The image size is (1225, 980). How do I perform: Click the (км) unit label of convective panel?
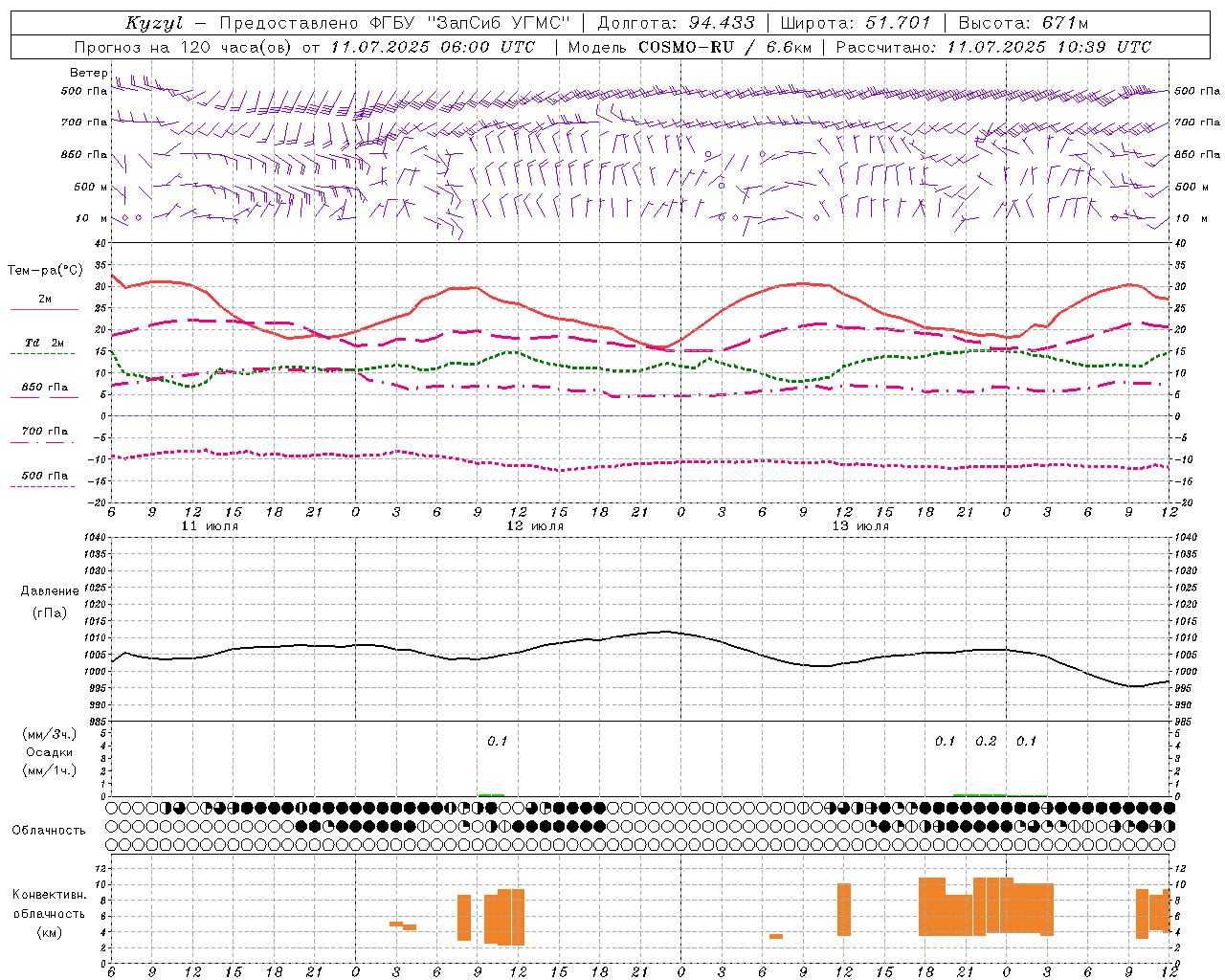pos(50,932)
